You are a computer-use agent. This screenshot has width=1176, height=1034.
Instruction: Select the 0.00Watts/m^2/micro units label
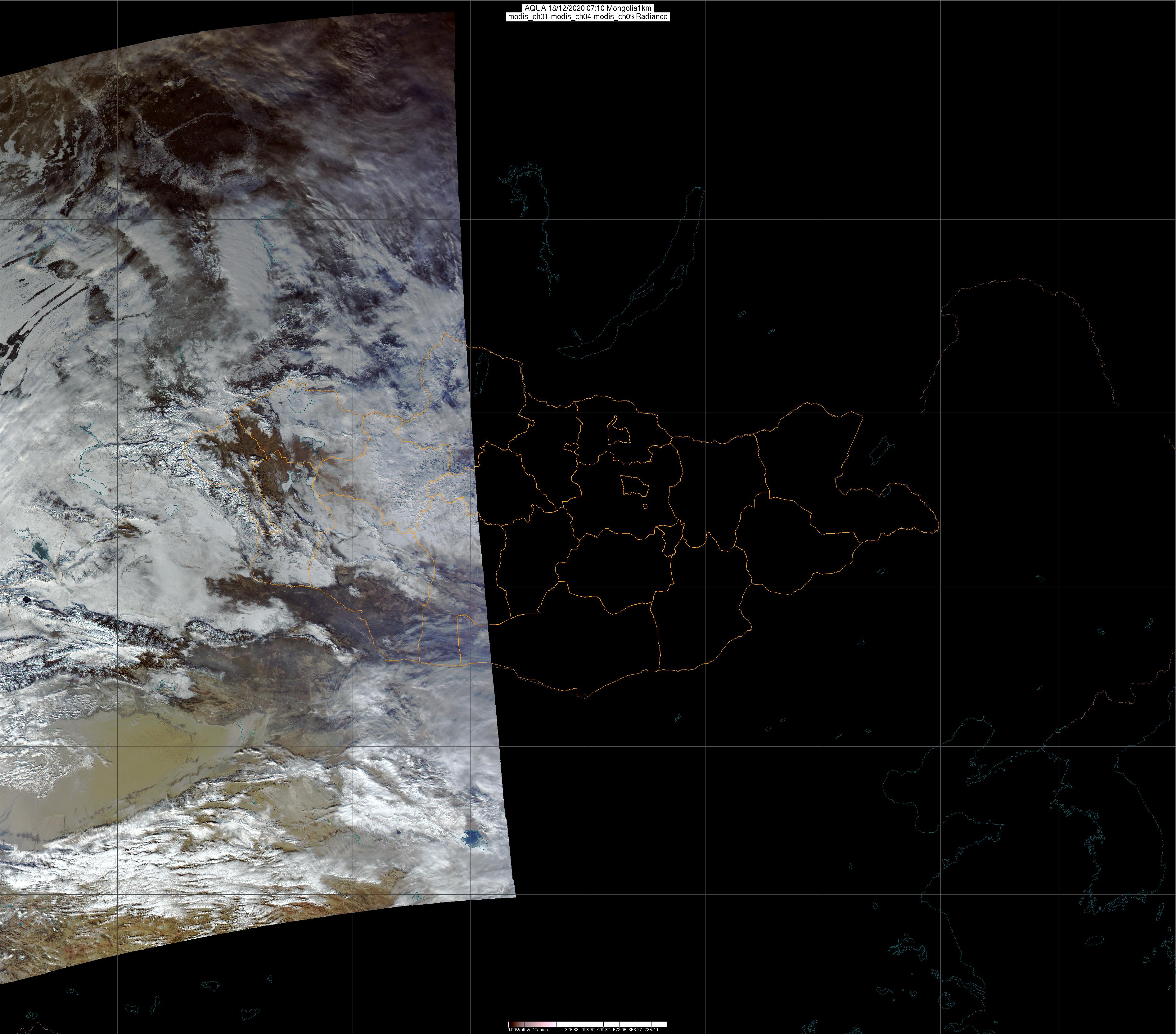(x=528, y=1029)
